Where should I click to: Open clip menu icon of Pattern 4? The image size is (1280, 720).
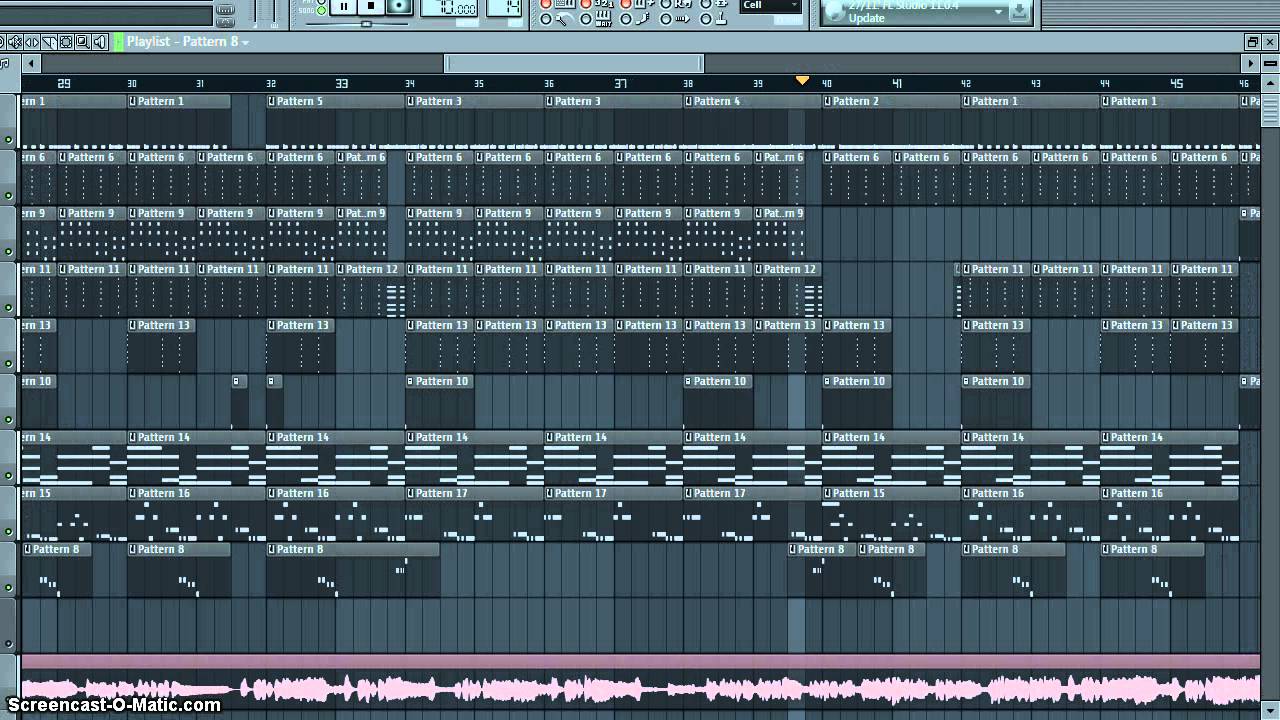(x=689, y=101)
